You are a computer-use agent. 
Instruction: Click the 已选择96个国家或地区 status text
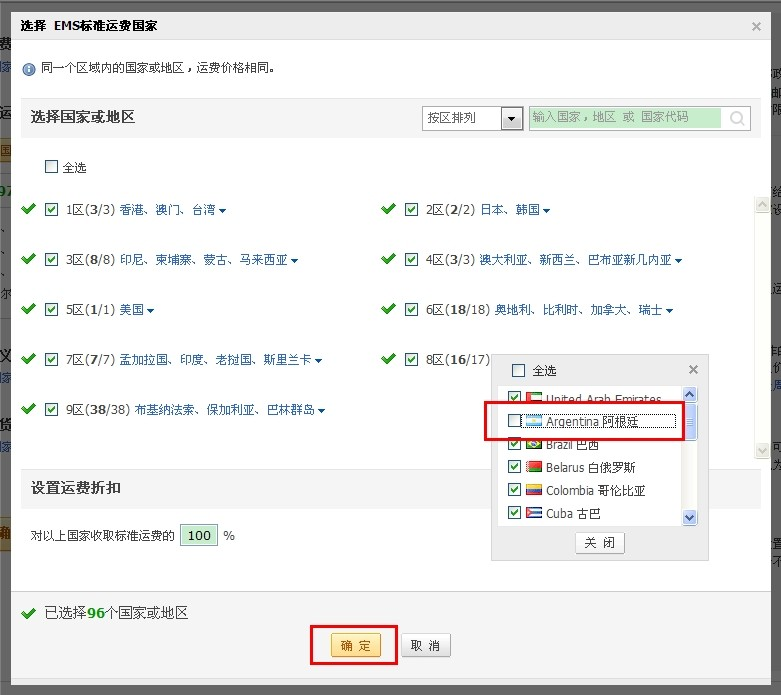pyautogui.click(x=116, y=612)
